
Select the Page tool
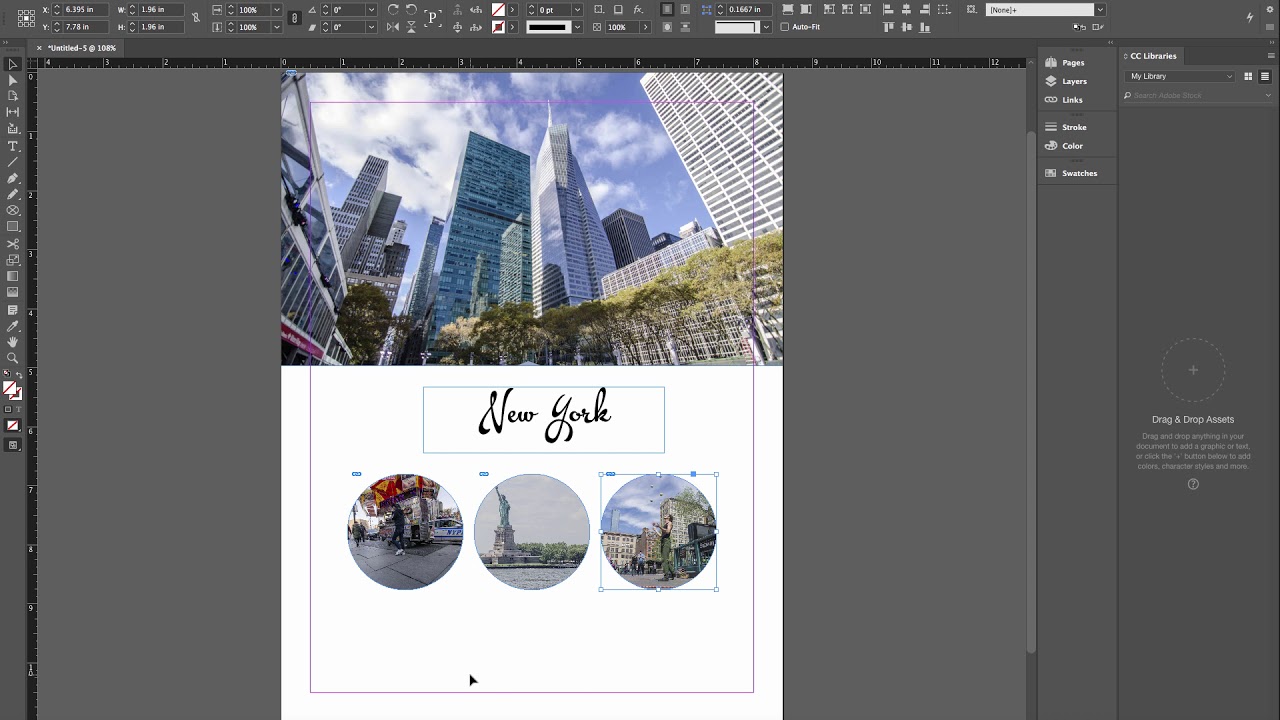coord(12,96)
